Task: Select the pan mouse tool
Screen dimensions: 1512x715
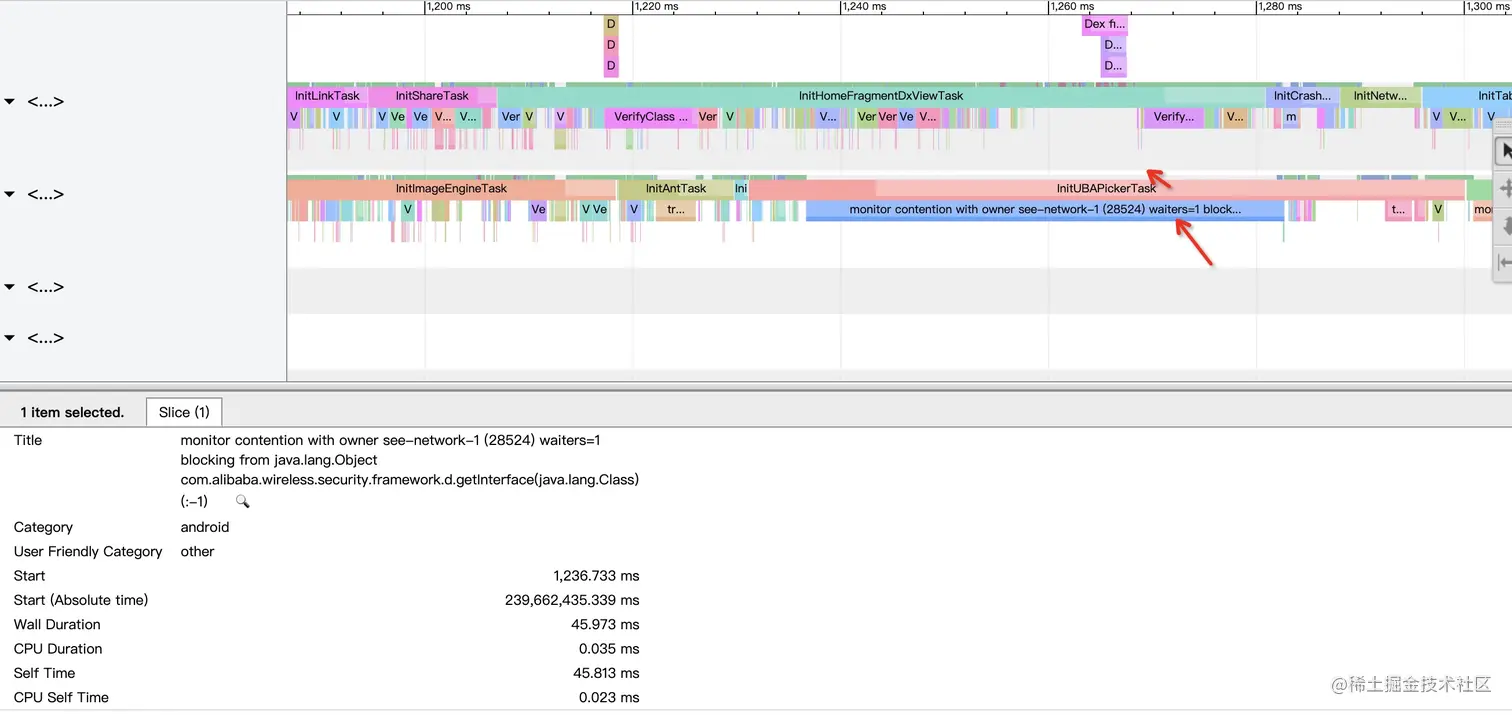Action: [1503, 189]
